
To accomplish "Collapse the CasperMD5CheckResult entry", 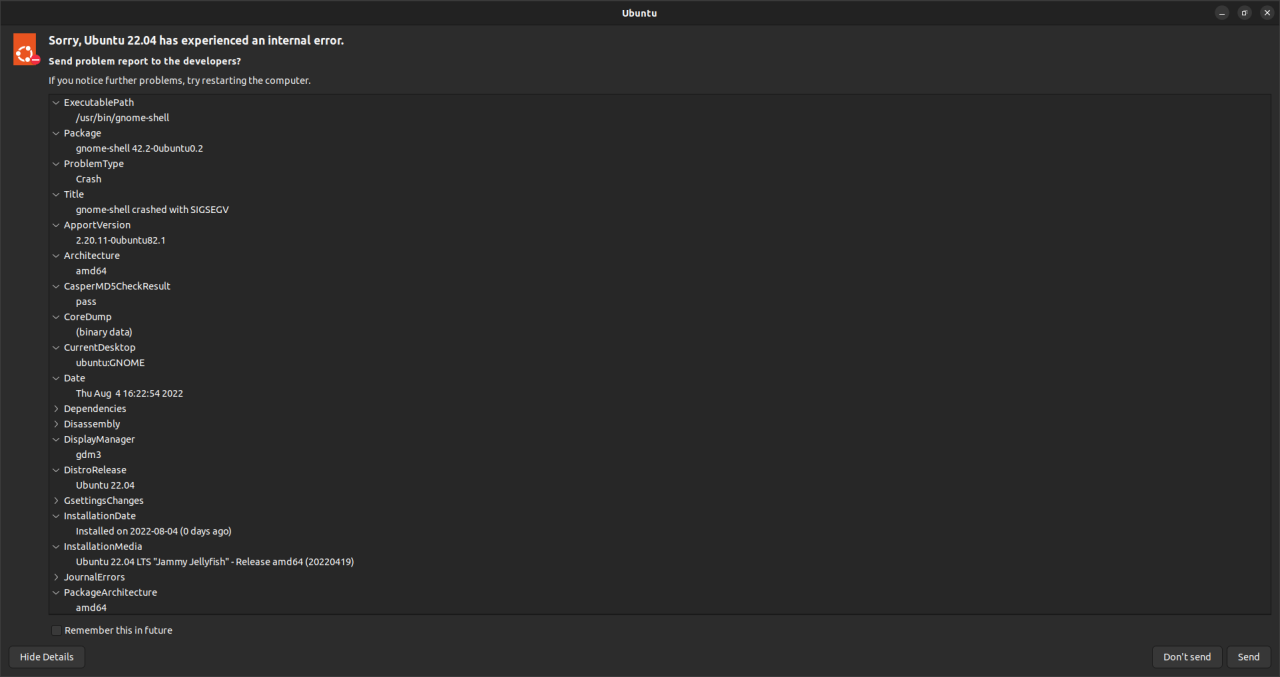I will point(55,286).
